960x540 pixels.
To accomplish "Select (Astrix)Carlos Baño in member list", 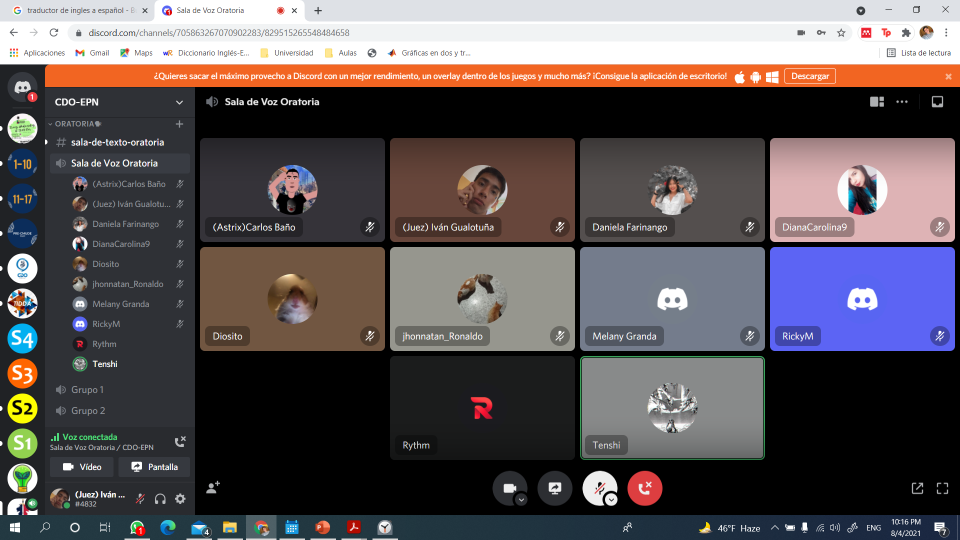I will pos(129,184).
